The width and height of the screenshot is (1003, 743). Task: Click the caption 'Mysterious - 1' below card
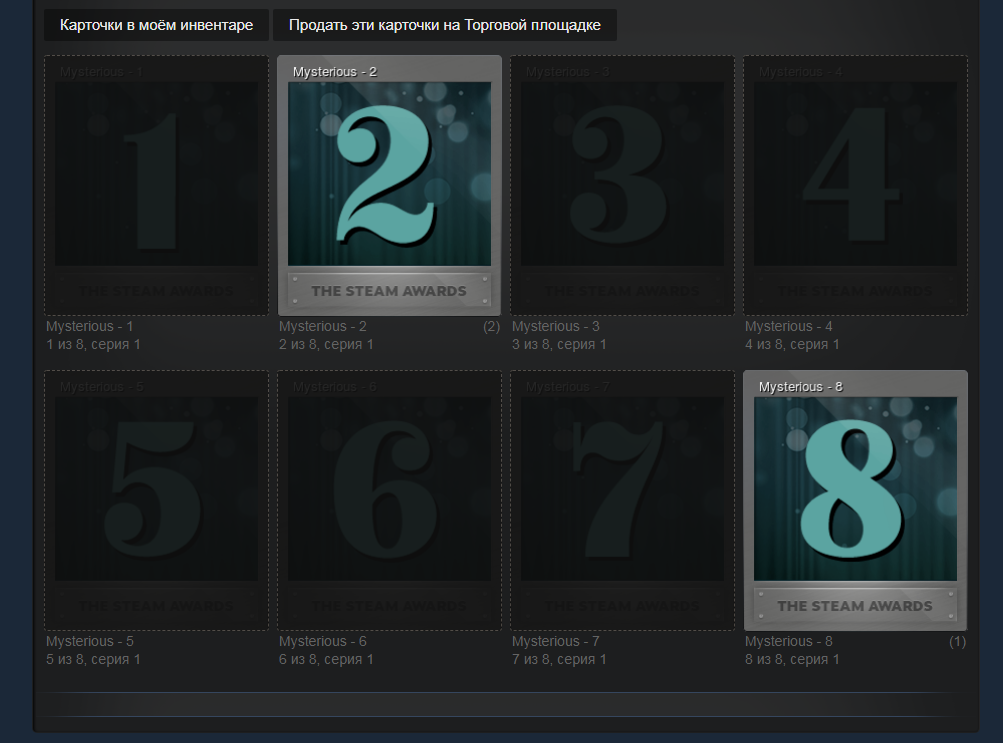pos(90,326)
